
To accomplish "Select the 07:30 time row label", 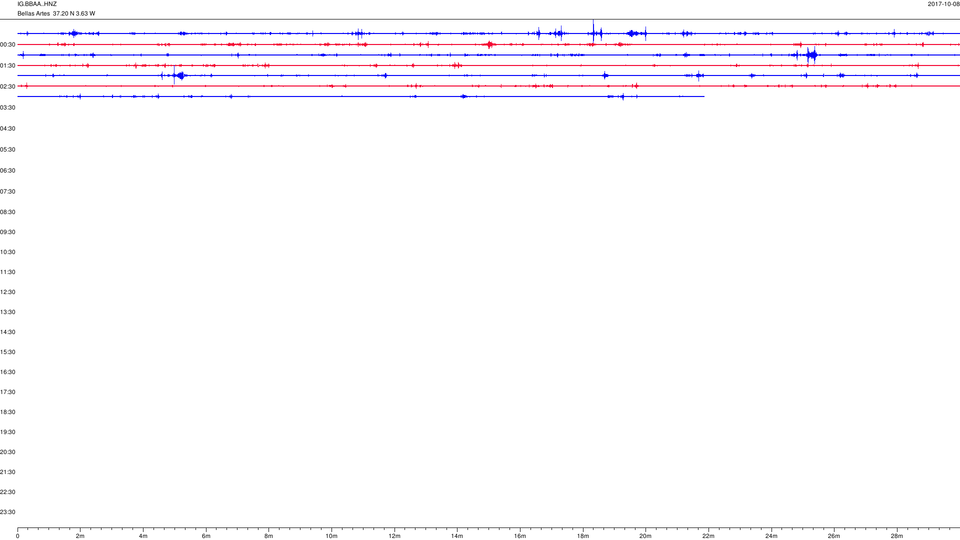I will (x=7, y=192).
